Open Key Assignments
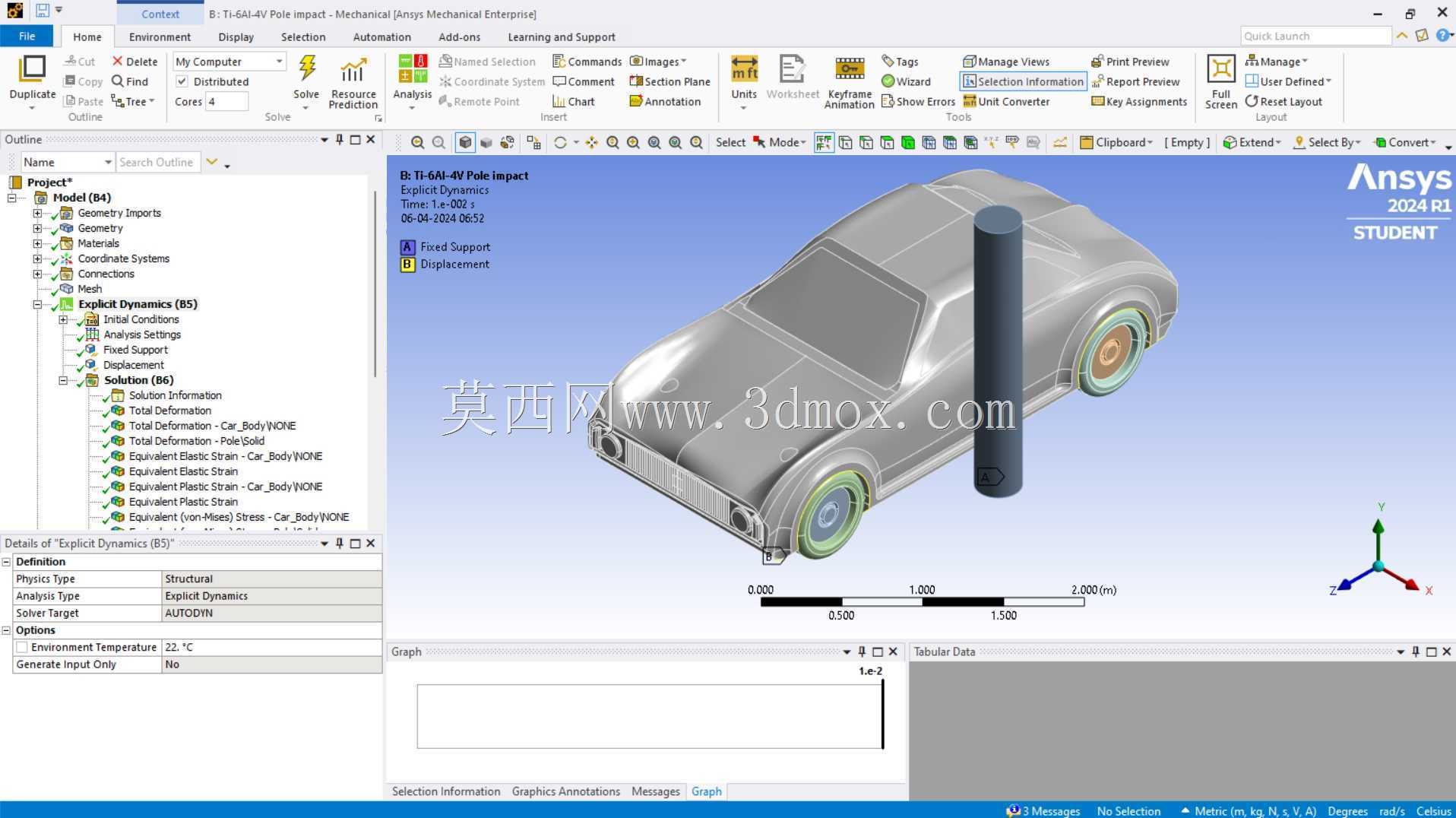This screenshot has height=818, width=1456. (1138, 101)
